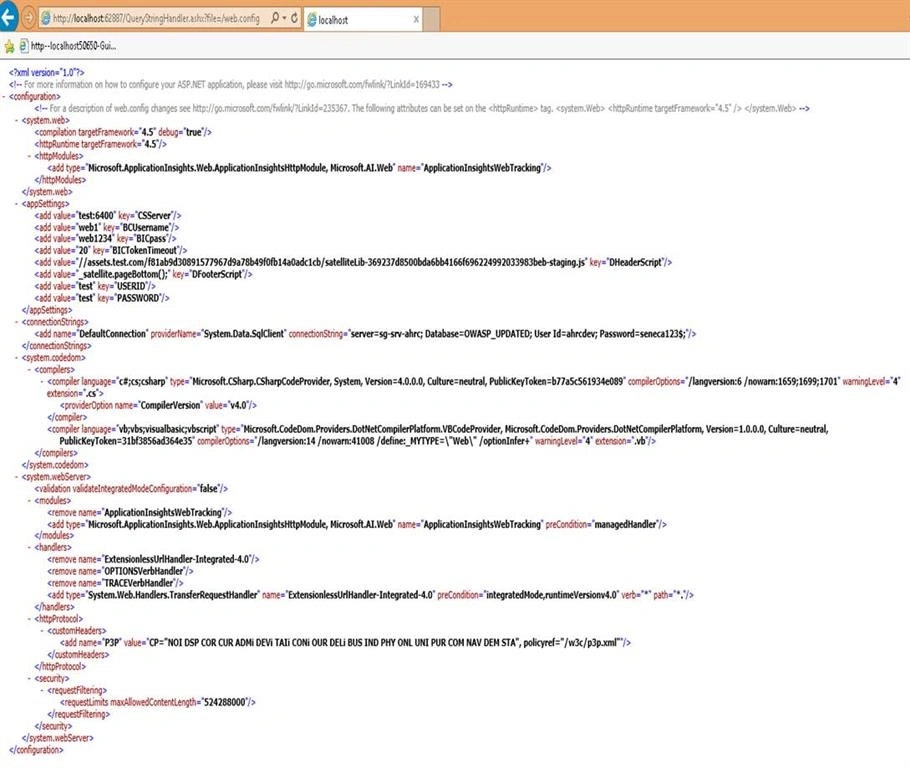Click the DHeaderScript key line
The width and height of the screenshot is (910, 768).
click(353, 262)
